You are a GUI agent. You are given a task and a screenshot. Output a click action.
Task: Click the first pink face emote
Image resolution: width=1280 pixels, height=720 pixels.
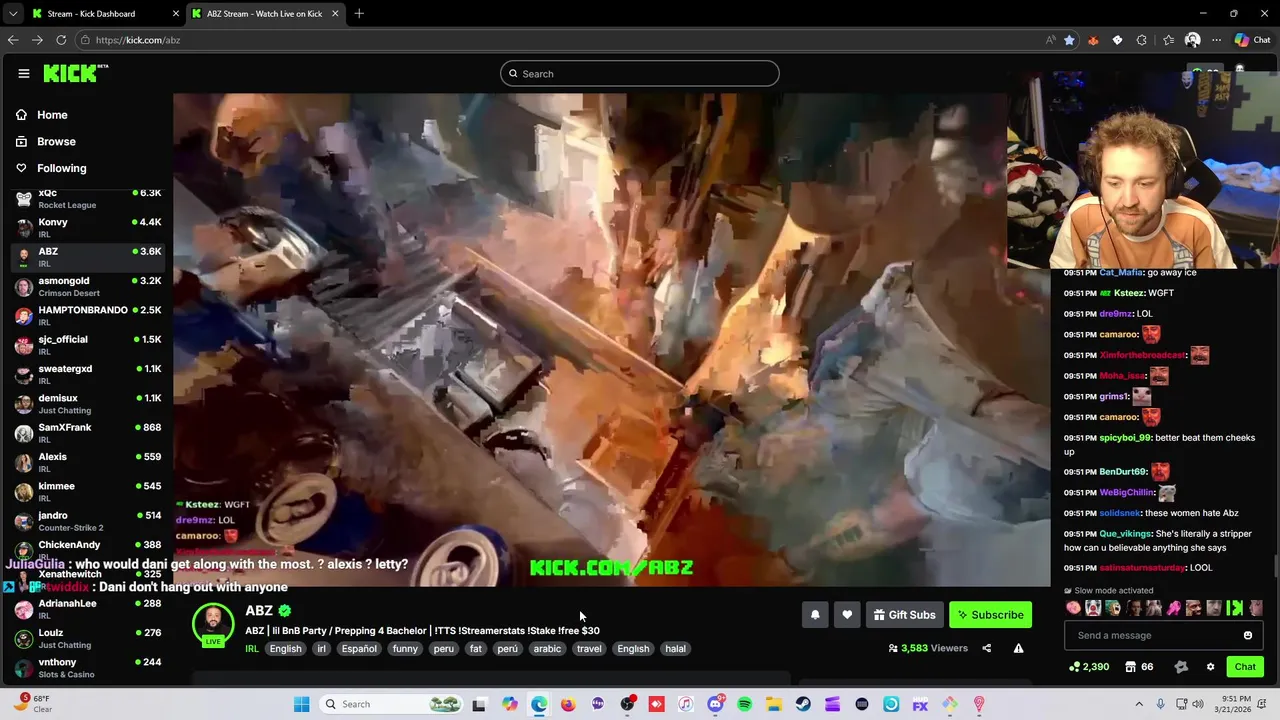[x=1073, y=608]
